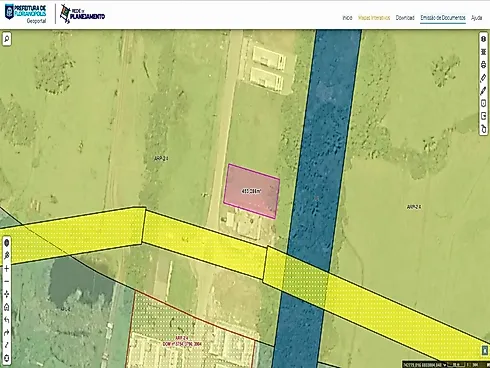Viewport: 490px width, 368px height.
Task: Select the pan arrows tool
Action: point(7,294)
